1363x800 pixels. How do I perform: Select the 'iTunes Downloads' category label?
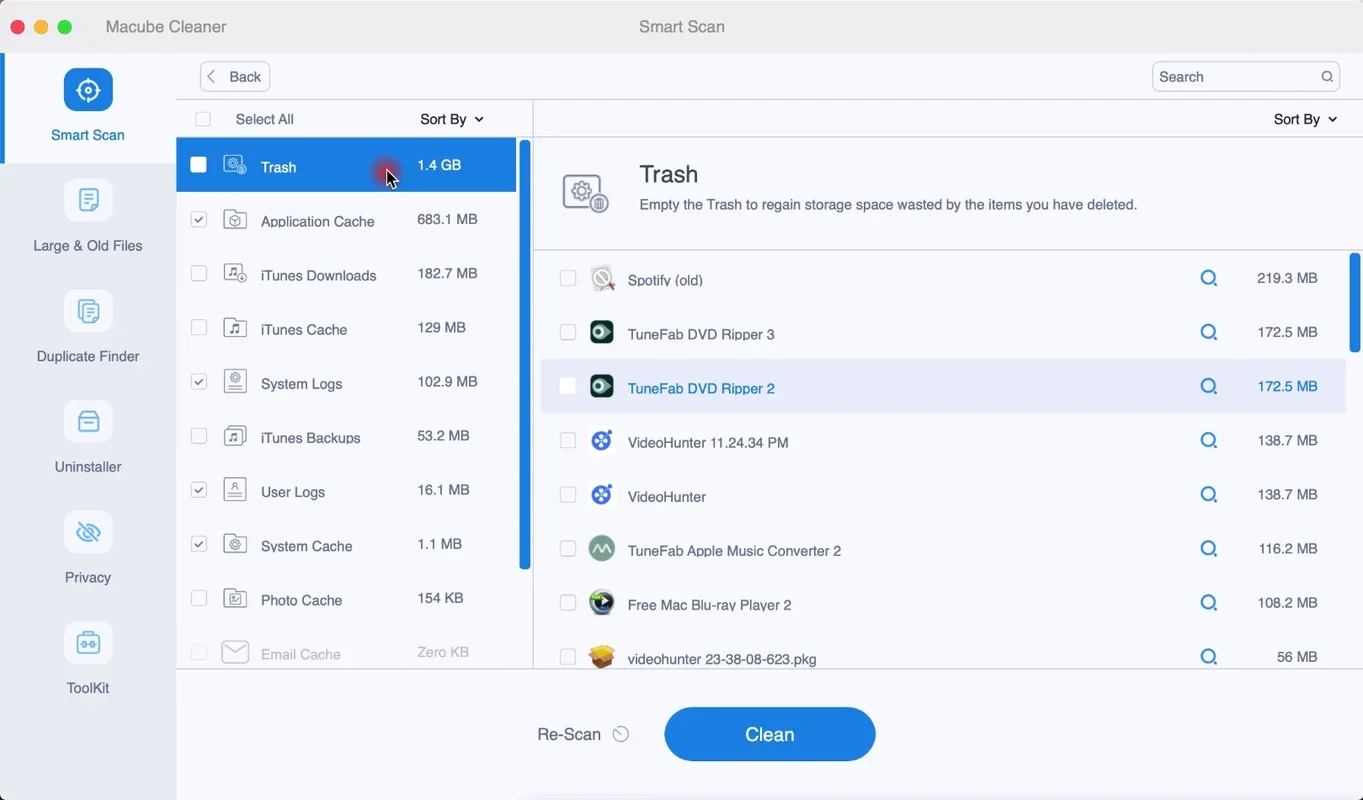click(x=319, y=275)
